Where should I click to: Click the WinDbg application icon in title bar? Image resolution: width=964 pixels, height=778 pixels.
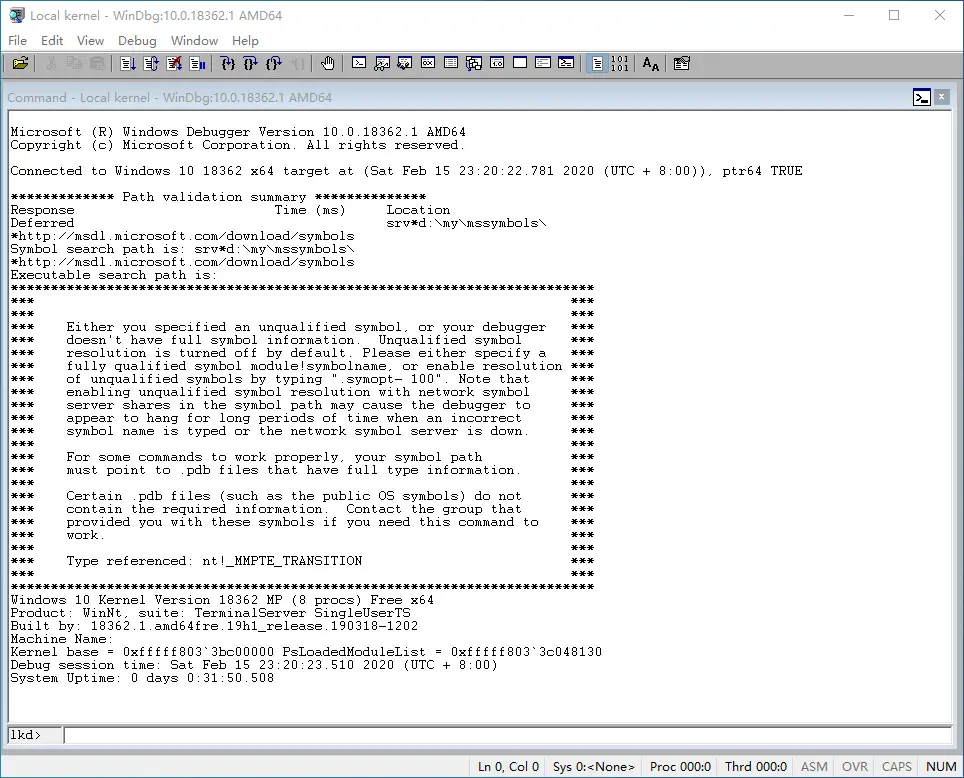pyautogui.click(x=17, y=15)
